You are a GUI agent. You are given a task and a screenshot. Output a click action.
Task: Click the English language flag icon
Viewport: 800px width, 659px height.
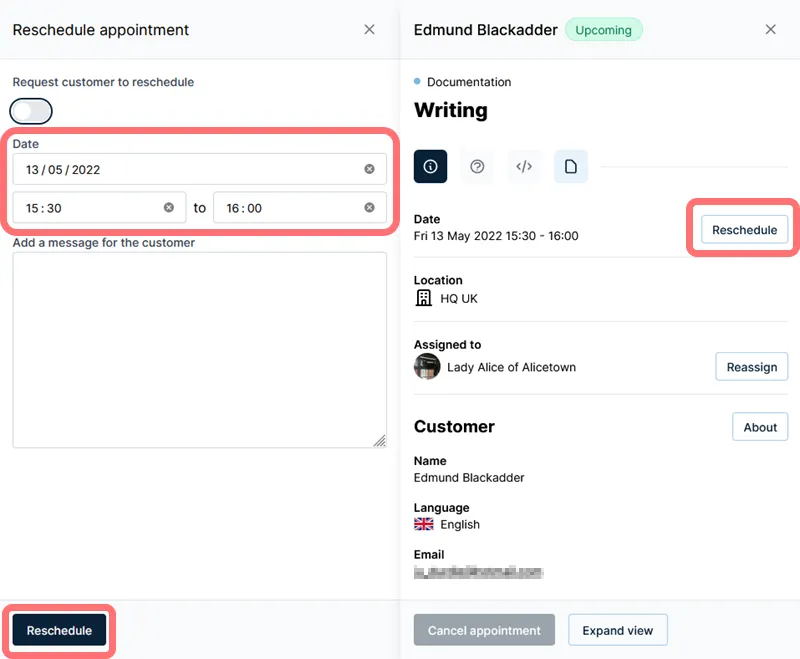click(423, 524)
